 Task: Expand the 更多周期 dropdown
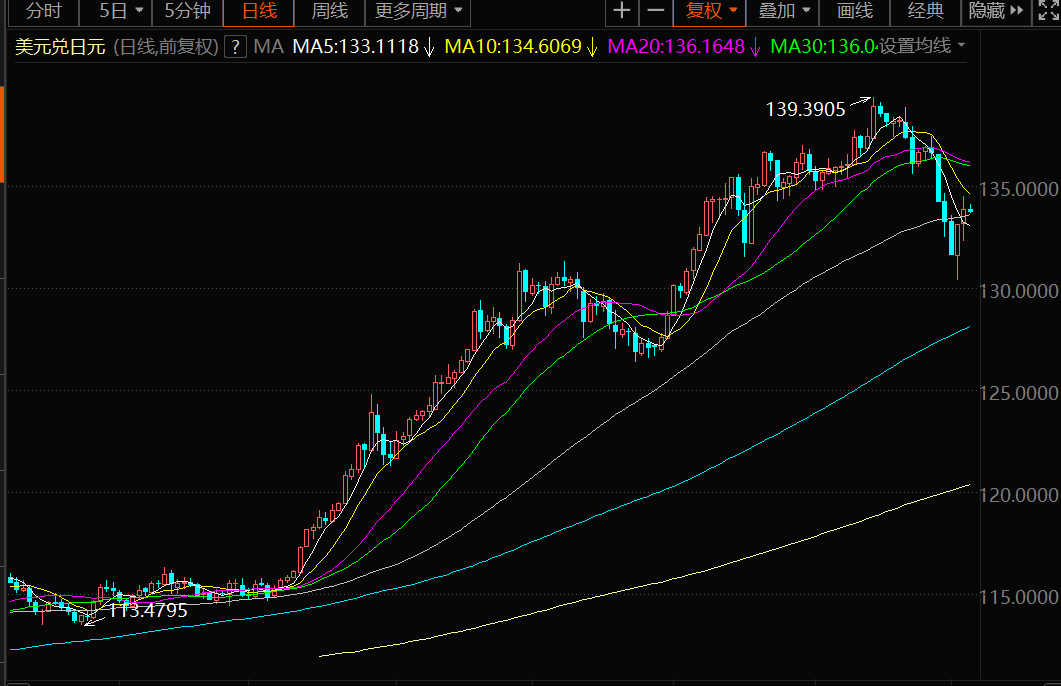(x=458, y=12)
